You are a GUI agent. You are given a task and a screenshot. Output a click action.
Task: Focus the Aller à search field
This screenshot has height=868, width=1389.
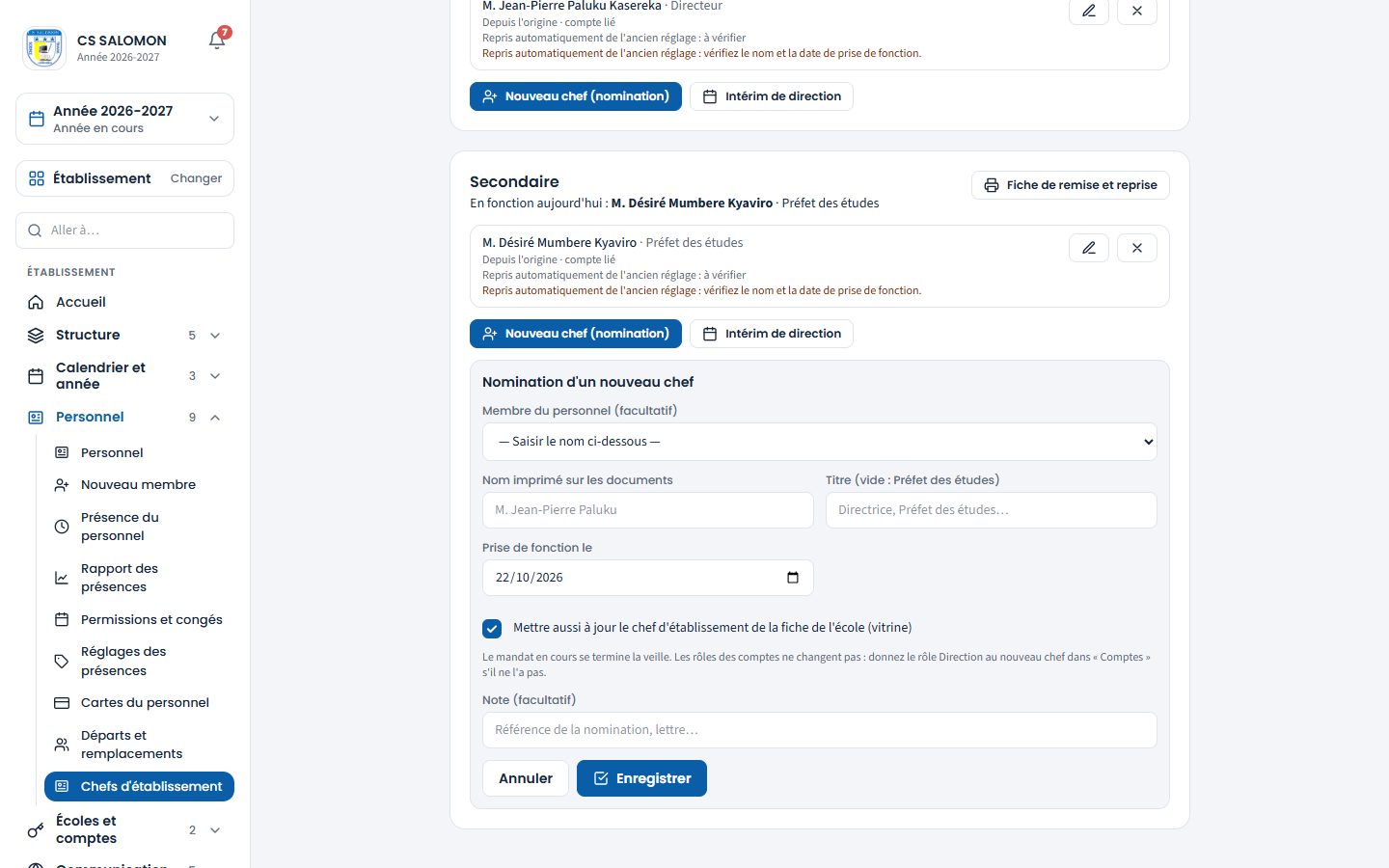[125, 231]
